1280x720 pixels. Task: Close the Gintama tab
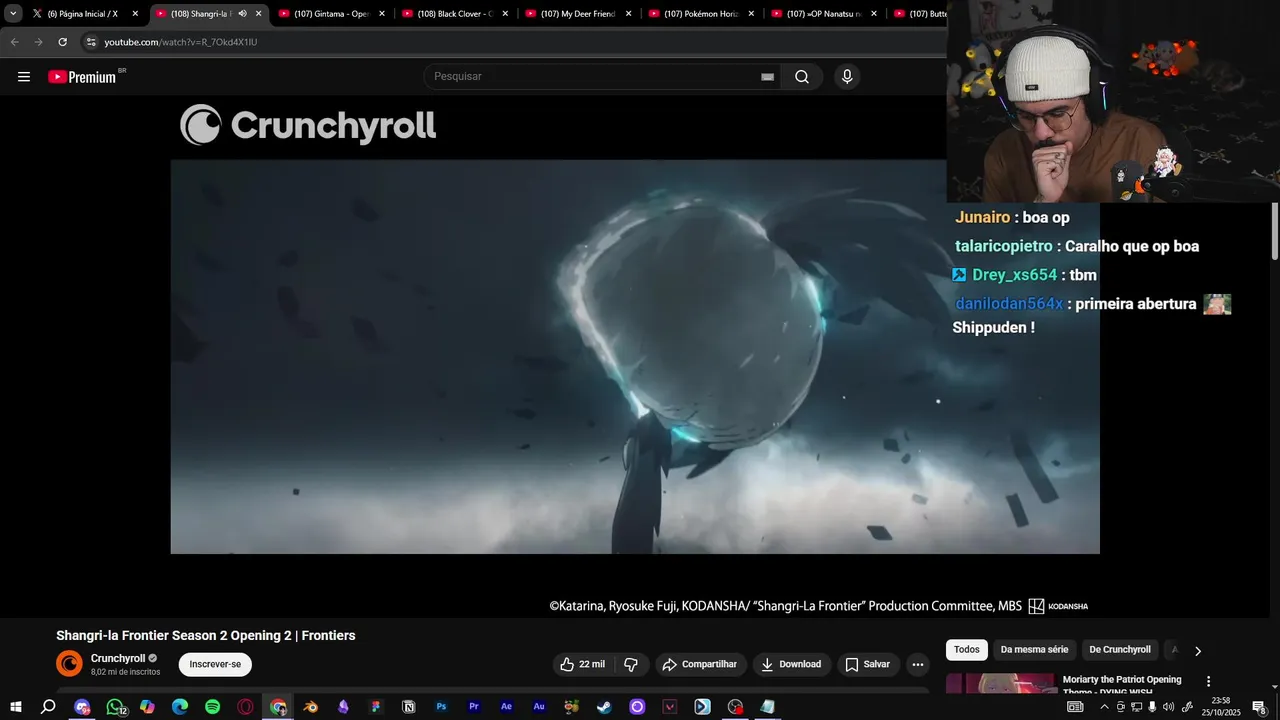pos(381,14)
